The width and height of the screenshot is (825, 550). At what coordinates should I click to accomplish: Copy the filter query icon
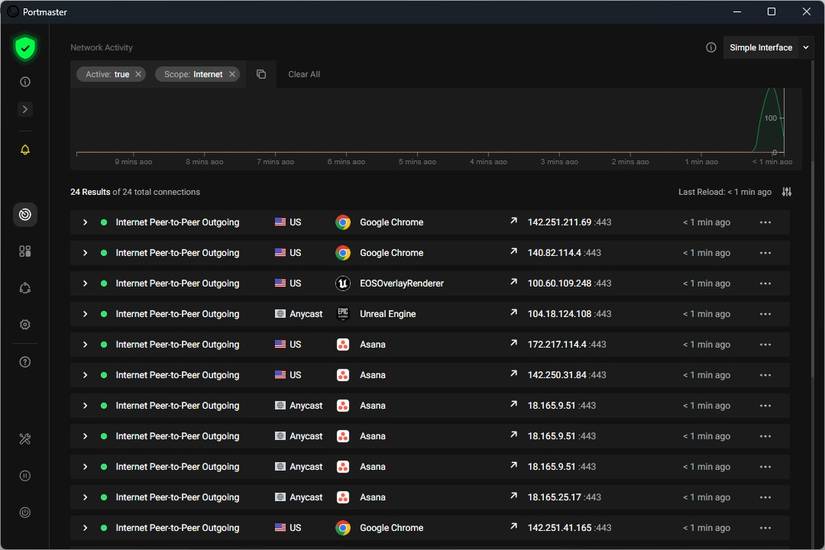(x=261, y=74)
